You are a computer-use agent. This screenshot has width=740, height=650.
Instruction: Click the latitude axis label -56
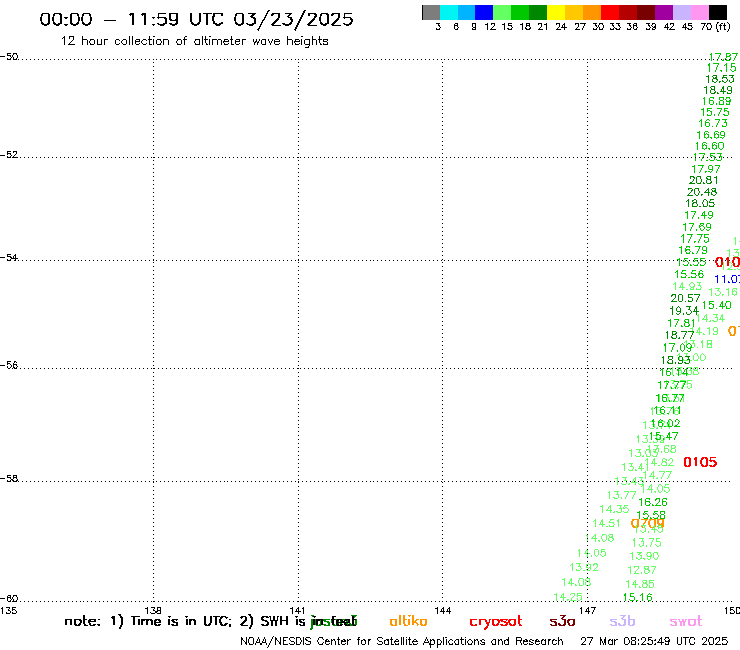pos(9,365)
